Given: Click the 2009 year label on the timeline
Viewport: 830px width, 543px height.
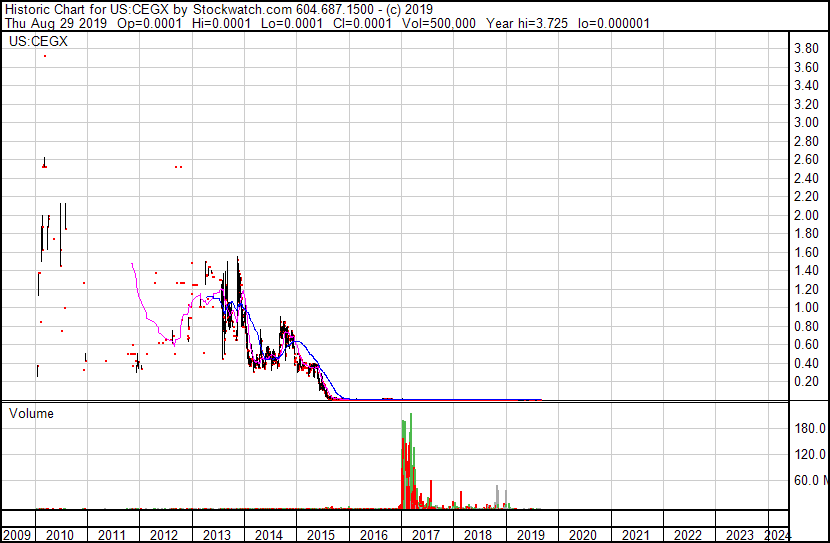Looking at the screenshot, I should tap(17, 535).
